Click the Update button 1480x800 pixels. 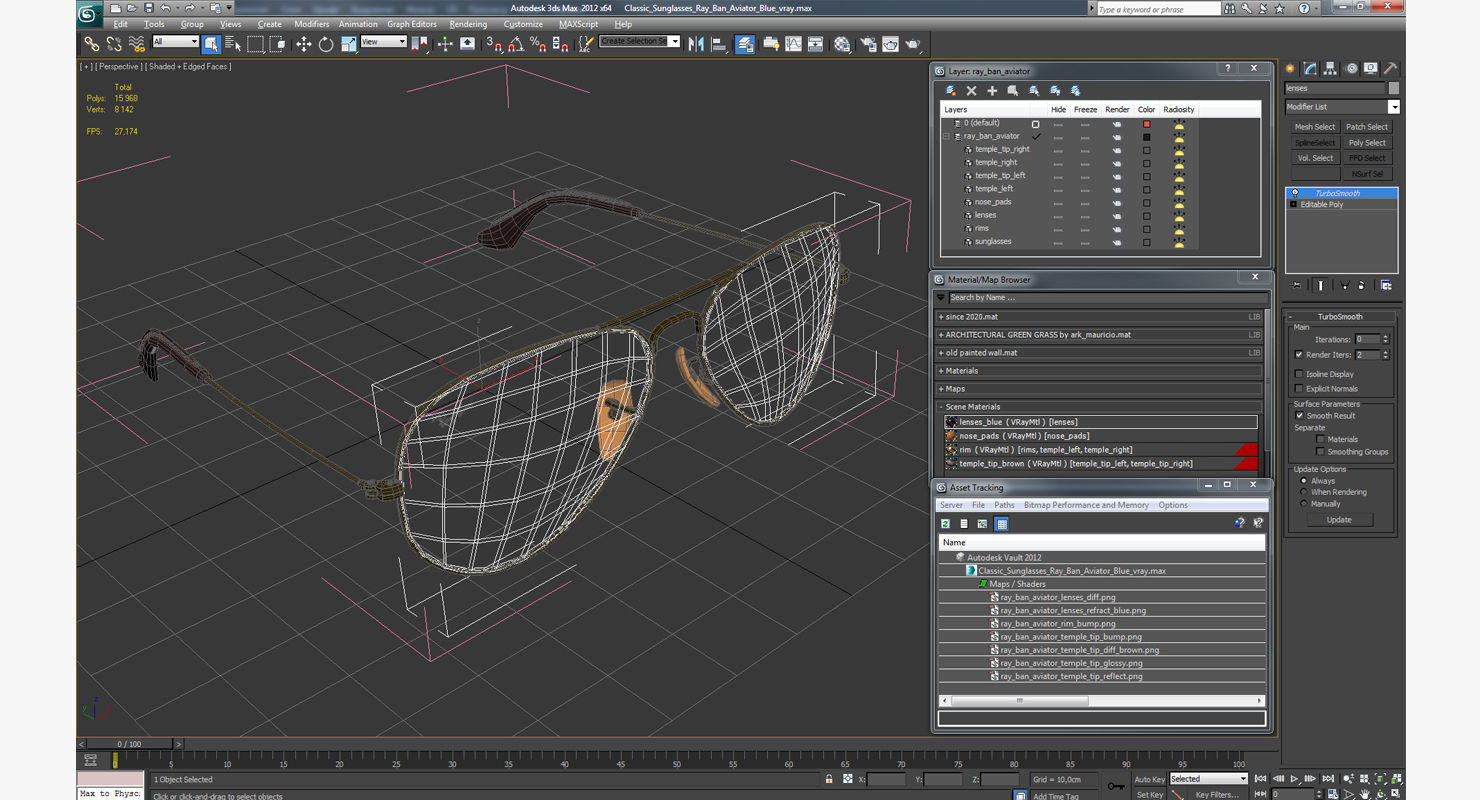1339,520
